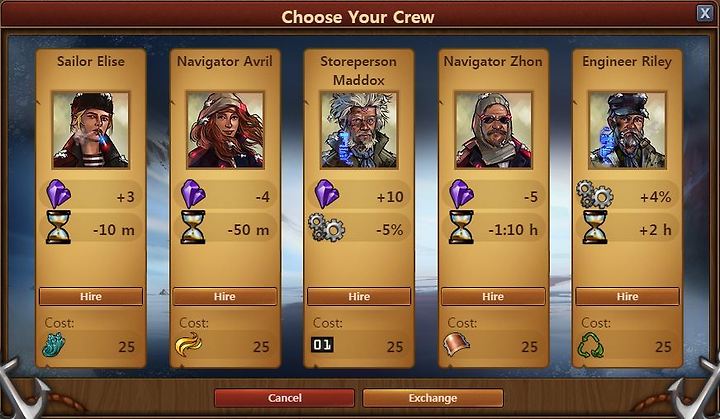The width and height of the screenshot is (720, 419).
Task: Select Sailor Elise's portrait
Action: (x=91, y=130)
